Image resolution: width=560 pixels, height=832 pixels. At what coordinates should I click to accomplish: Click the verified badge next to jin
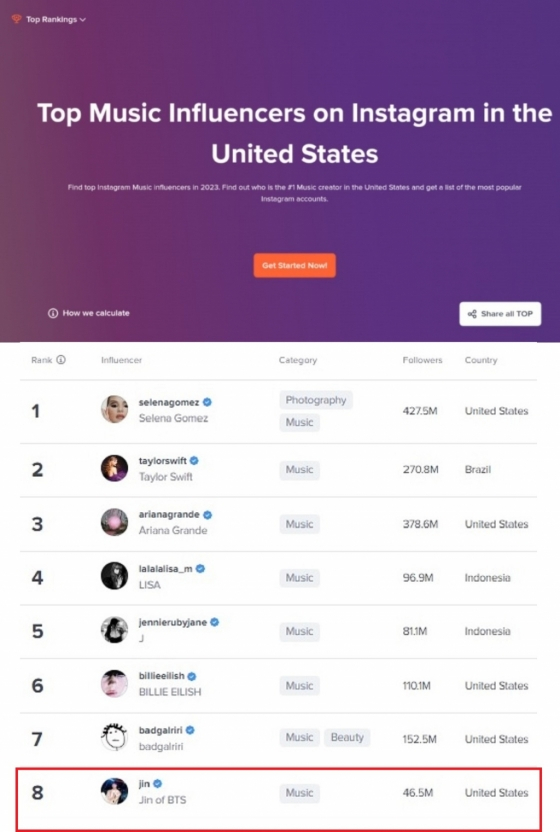[158, 783]
